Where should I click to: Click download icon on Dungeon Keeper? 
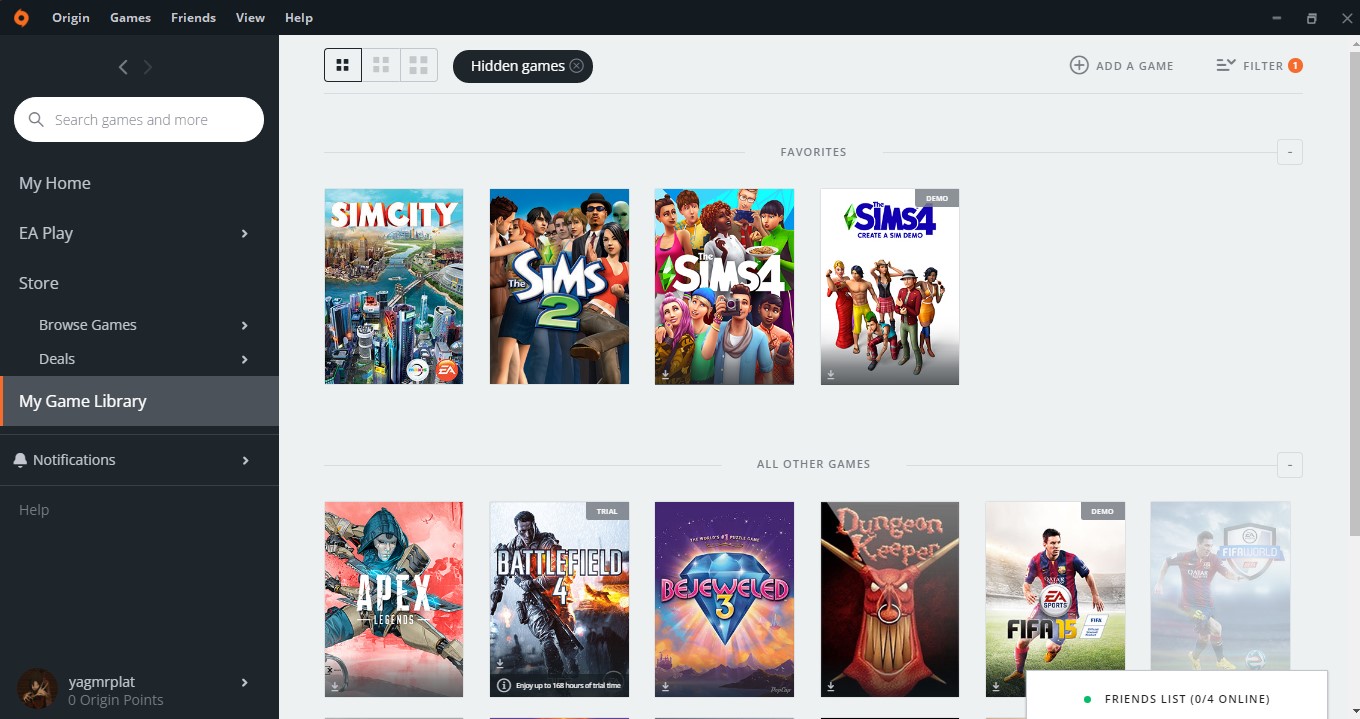point(831,687)
